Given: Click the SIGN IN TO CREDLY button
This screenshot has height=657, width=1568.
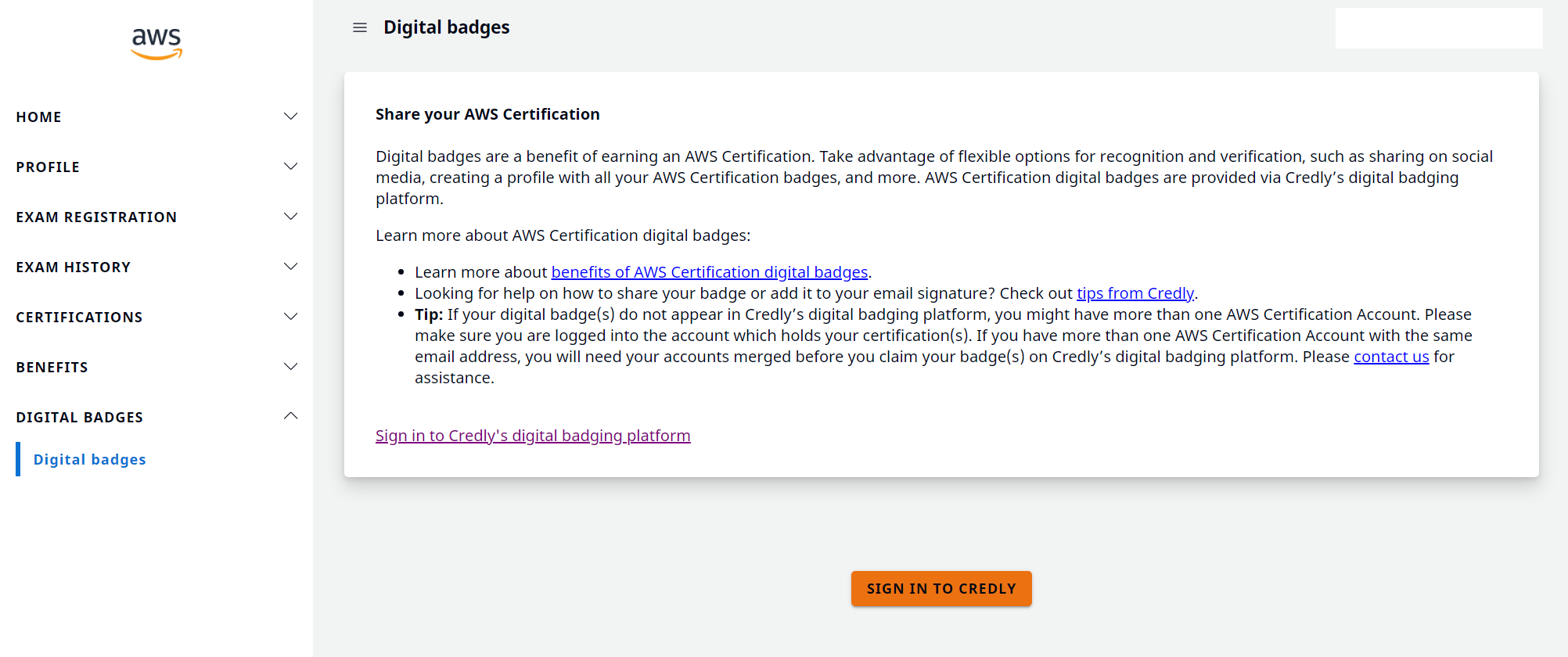Looking at the screenshot, I should click(941, 589).
